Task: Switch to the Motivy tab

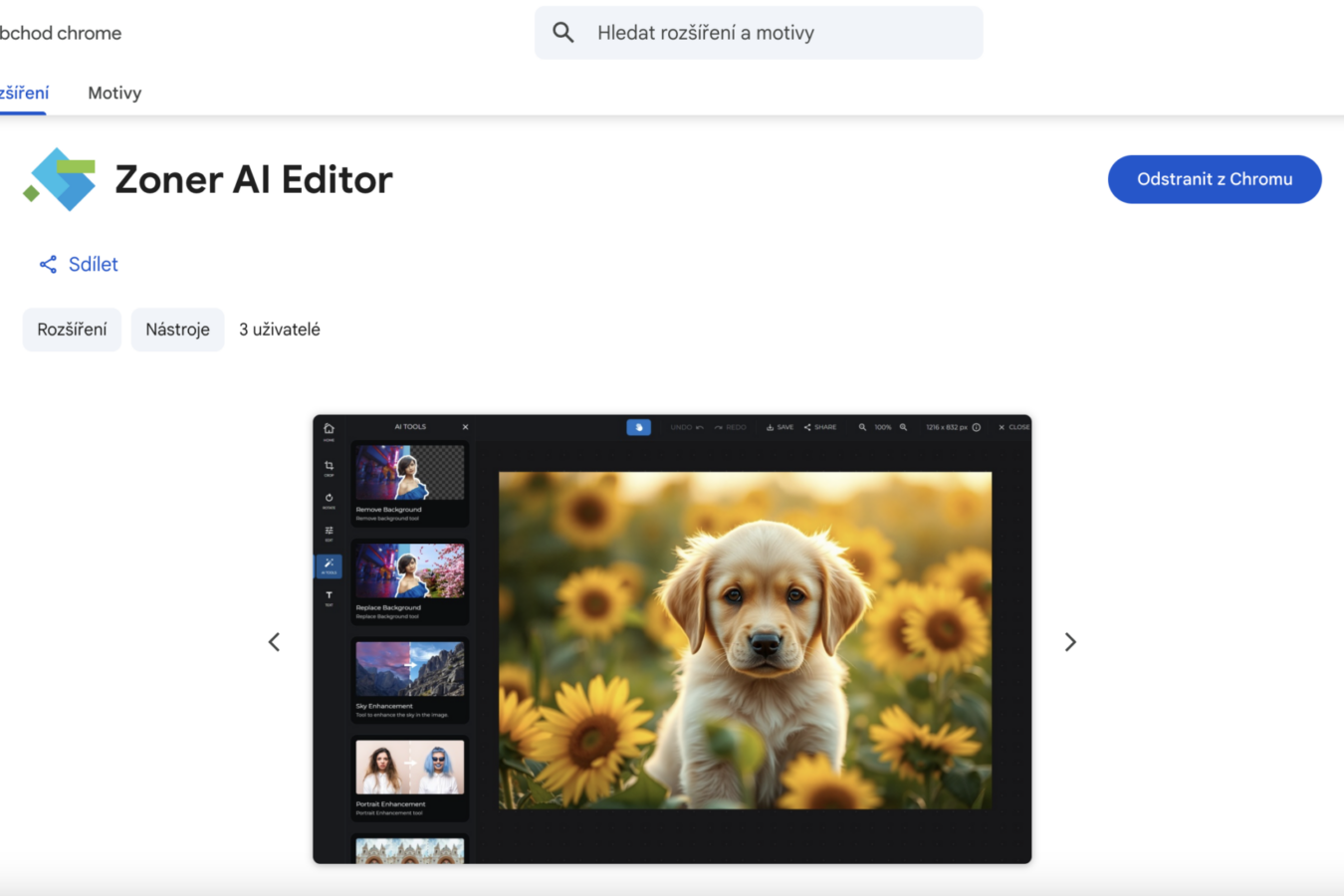Action: pos(114,93)
